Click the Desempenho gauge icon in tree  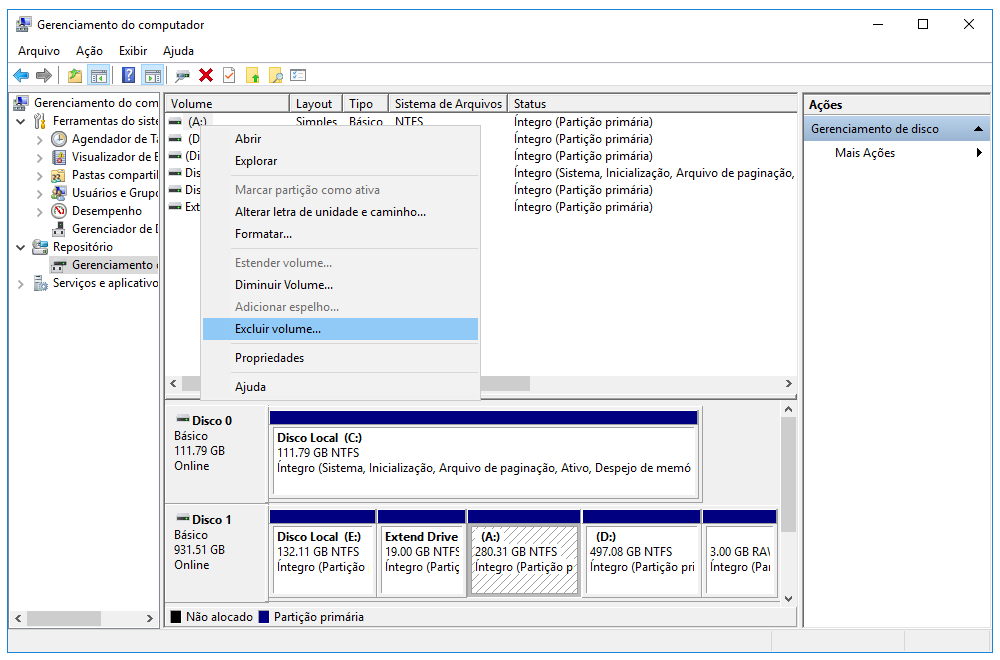coord(60,211)
